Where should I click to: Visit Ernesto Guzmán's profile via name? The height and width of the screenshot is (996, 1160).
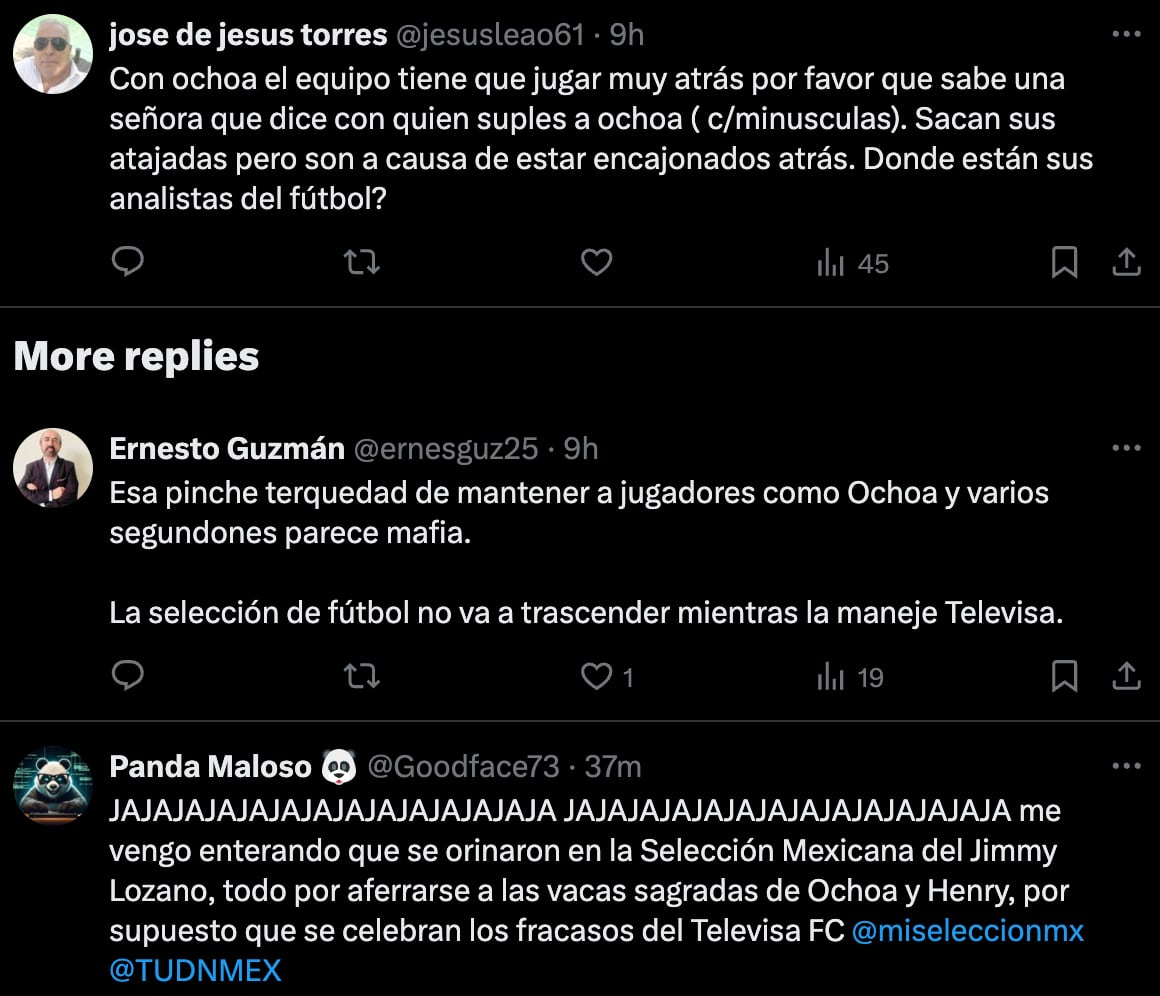click(x=226, y=449)
